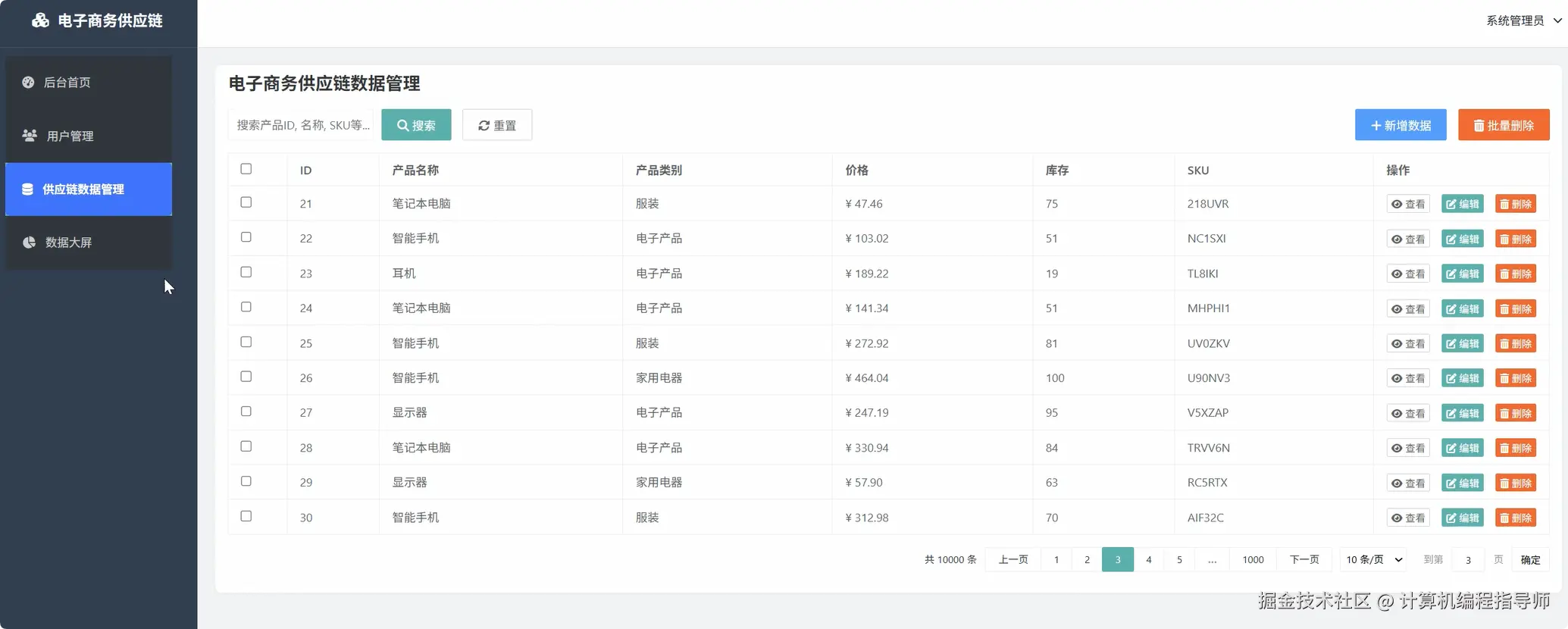Open 后台首页 in the sidebar

tap(89, 83)
